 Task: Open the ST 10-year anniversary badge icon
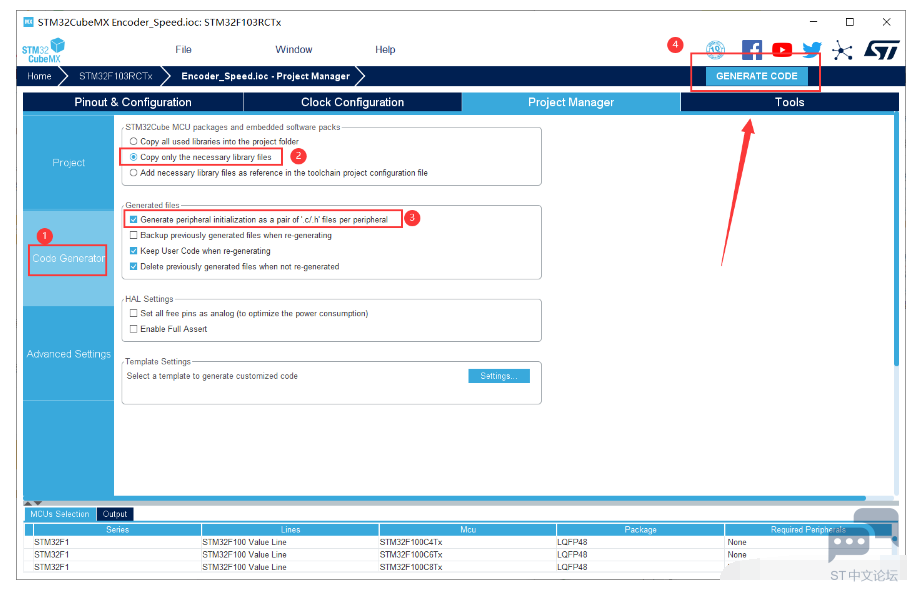click(715, 50)
